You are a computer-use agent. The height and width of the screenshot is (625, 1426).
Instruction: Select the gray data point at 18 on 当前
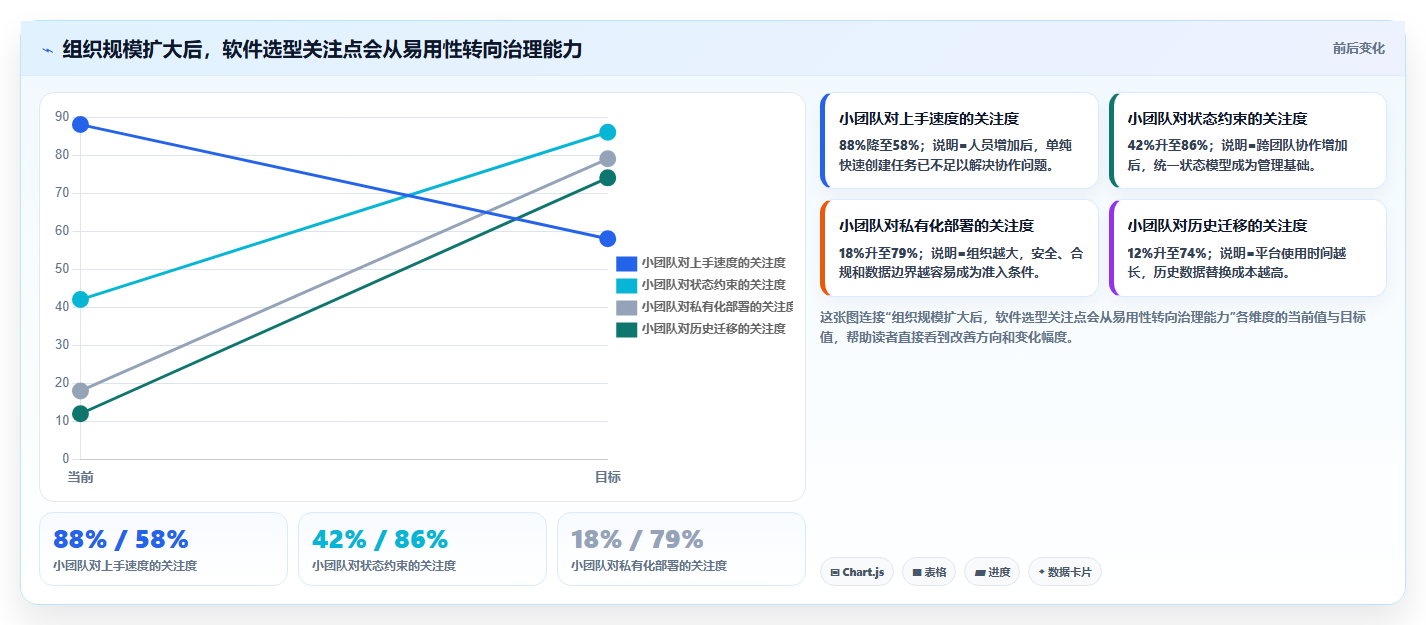pos(81,391)
